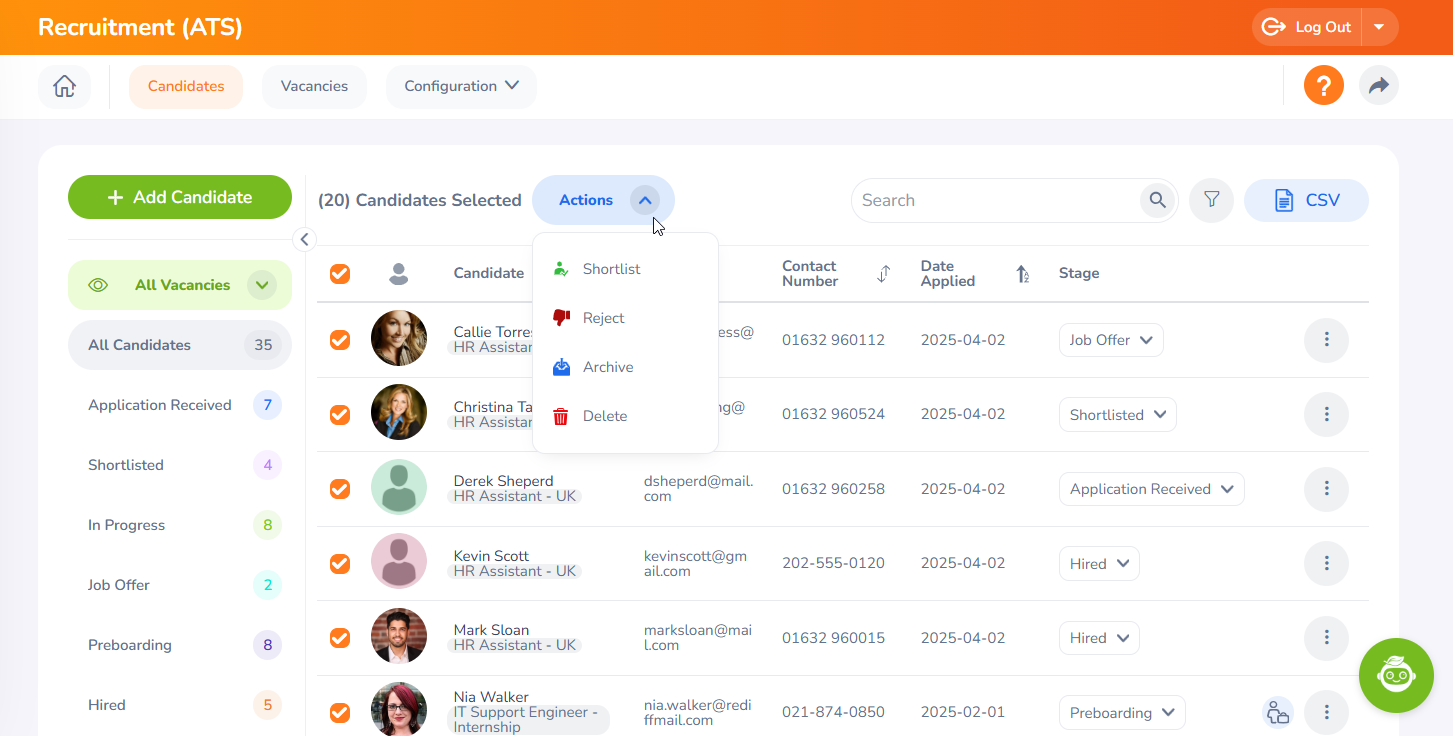Expand the All Vacancies selector
1453x736 pixels.
tap(261, 285)
